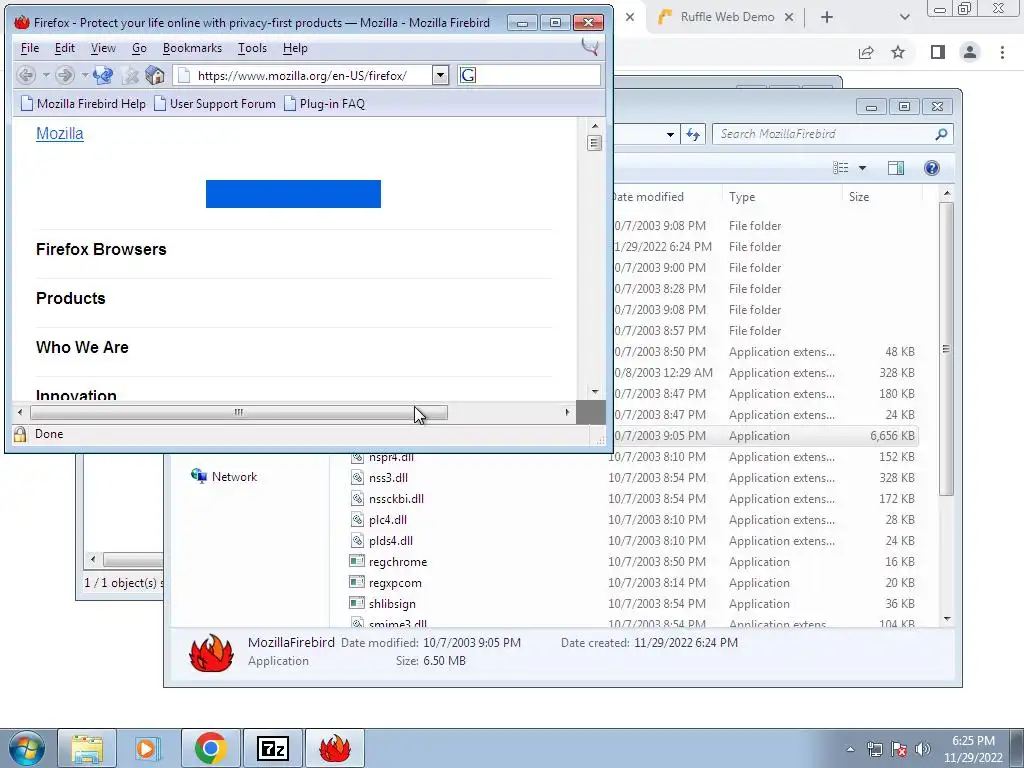Click the Chrome share page icon
The width and height of the screenshot is (1024, 768).
click(x=866, y=52)
